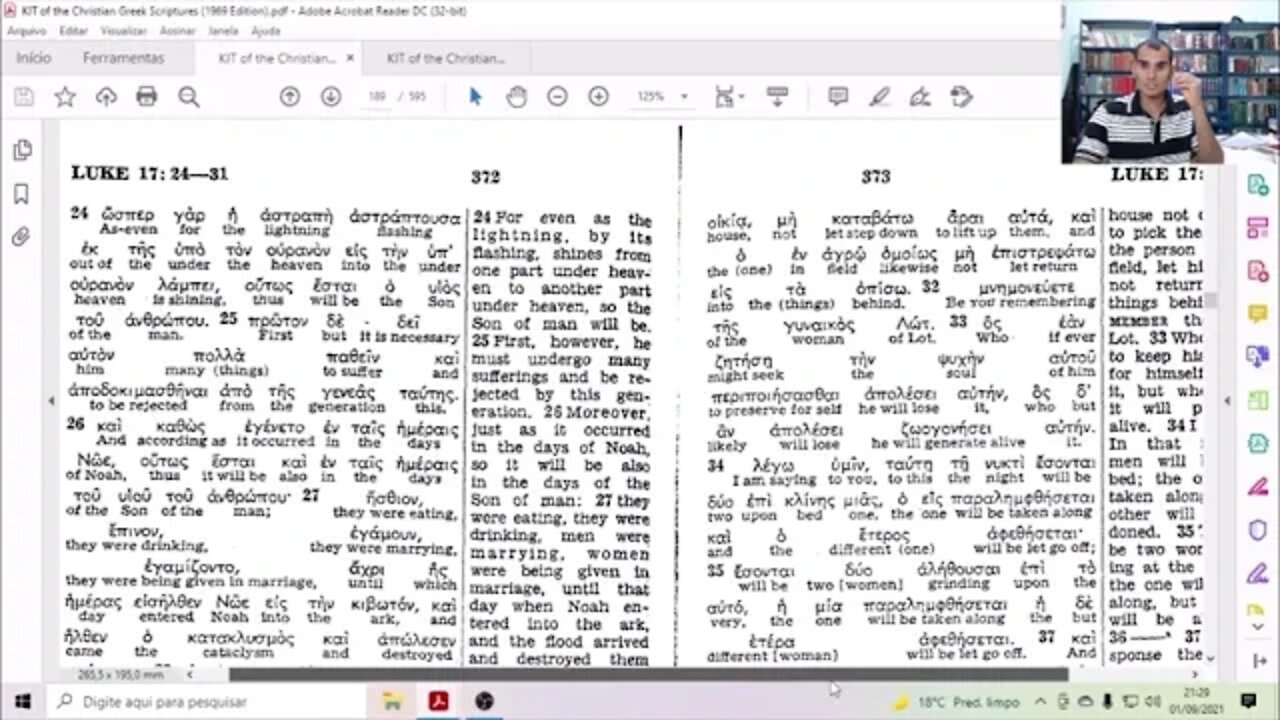Viewport: 1280px width, 720px height.
Task: Switch to the second KIT of the Christian tab
Action: point(446,58)
